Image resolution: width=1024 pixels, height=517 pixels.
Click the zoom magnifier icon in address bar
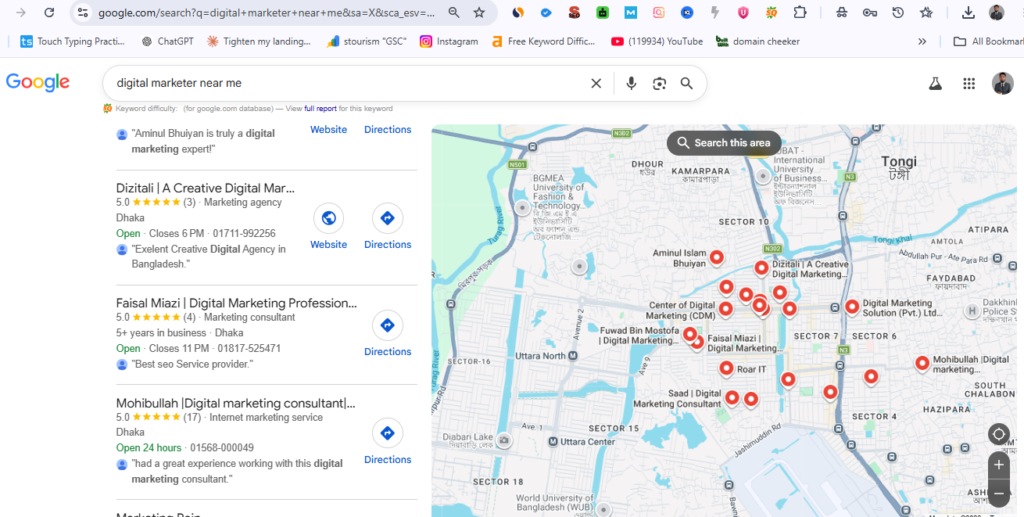coord(454,12)
